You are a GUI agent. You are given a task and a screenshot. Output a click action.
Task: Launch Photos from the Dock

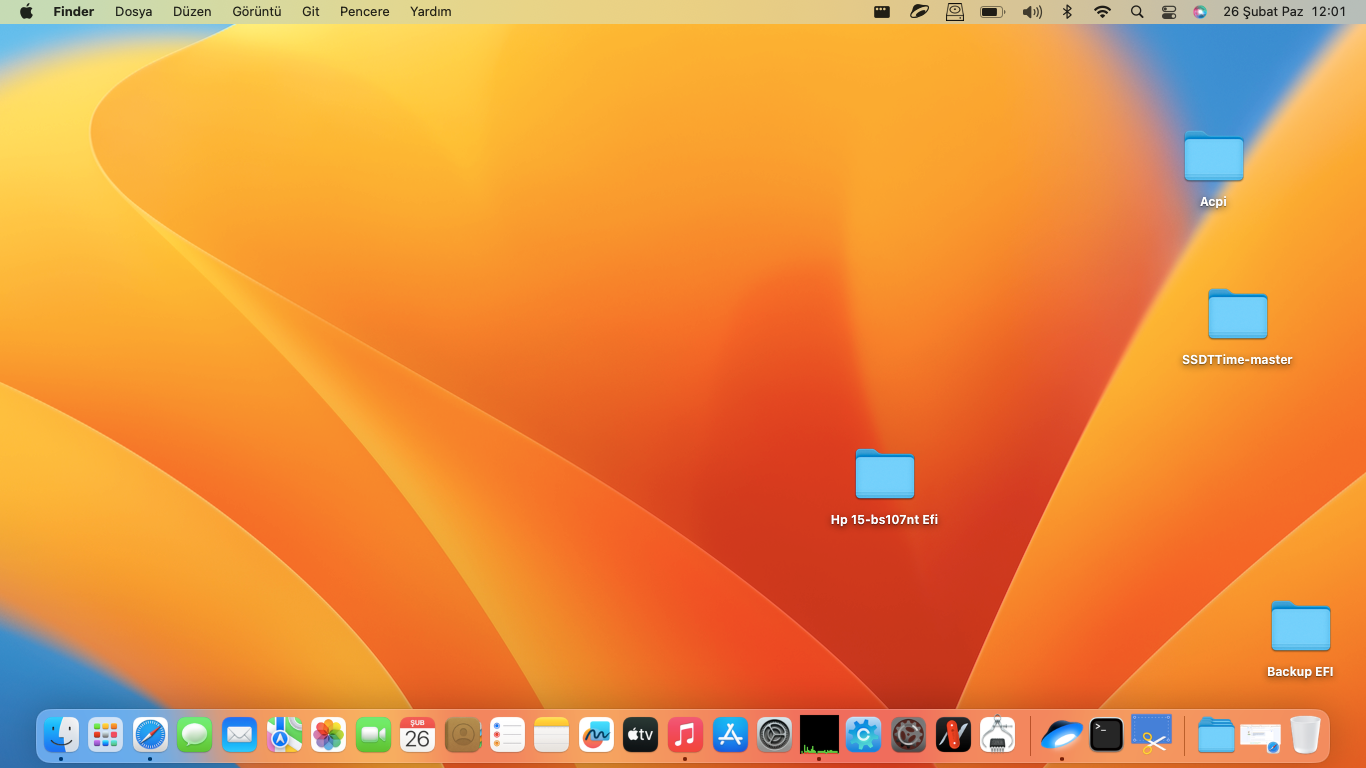click(x=328, y=736)
